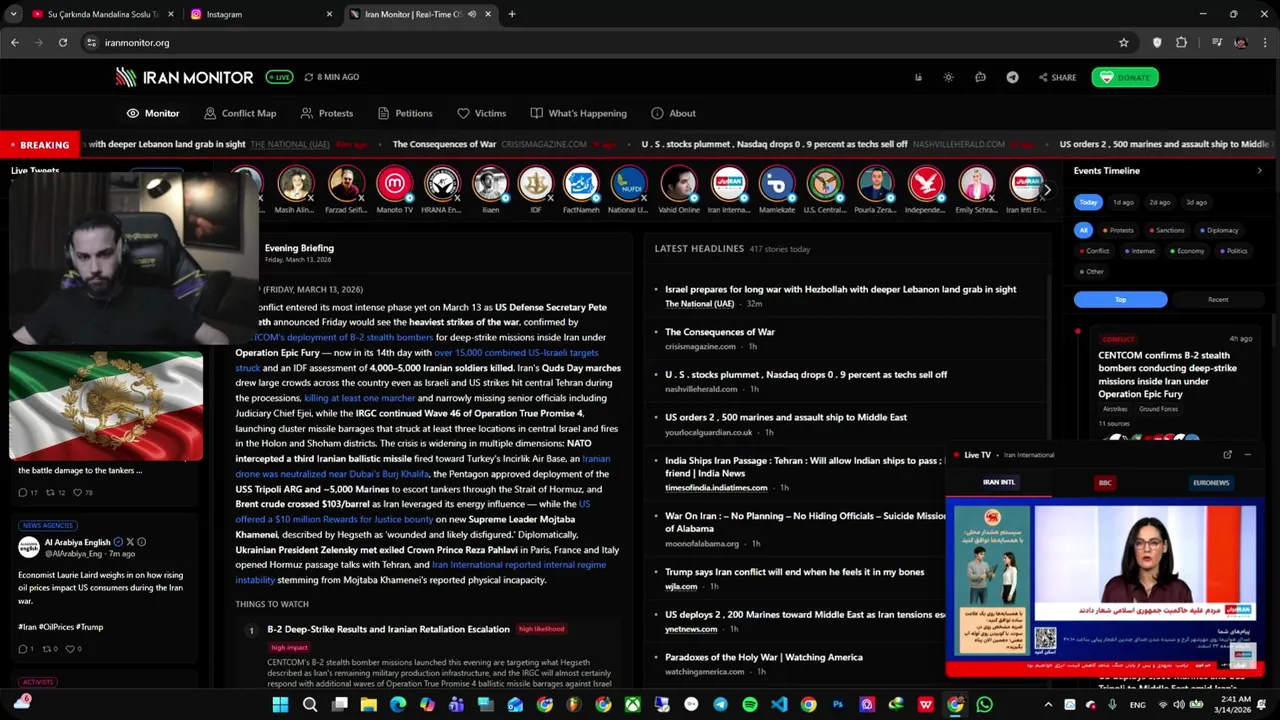This screenshot has width=1280, height=720.
Task: Open the Protests tab
Action: [327, 113]
